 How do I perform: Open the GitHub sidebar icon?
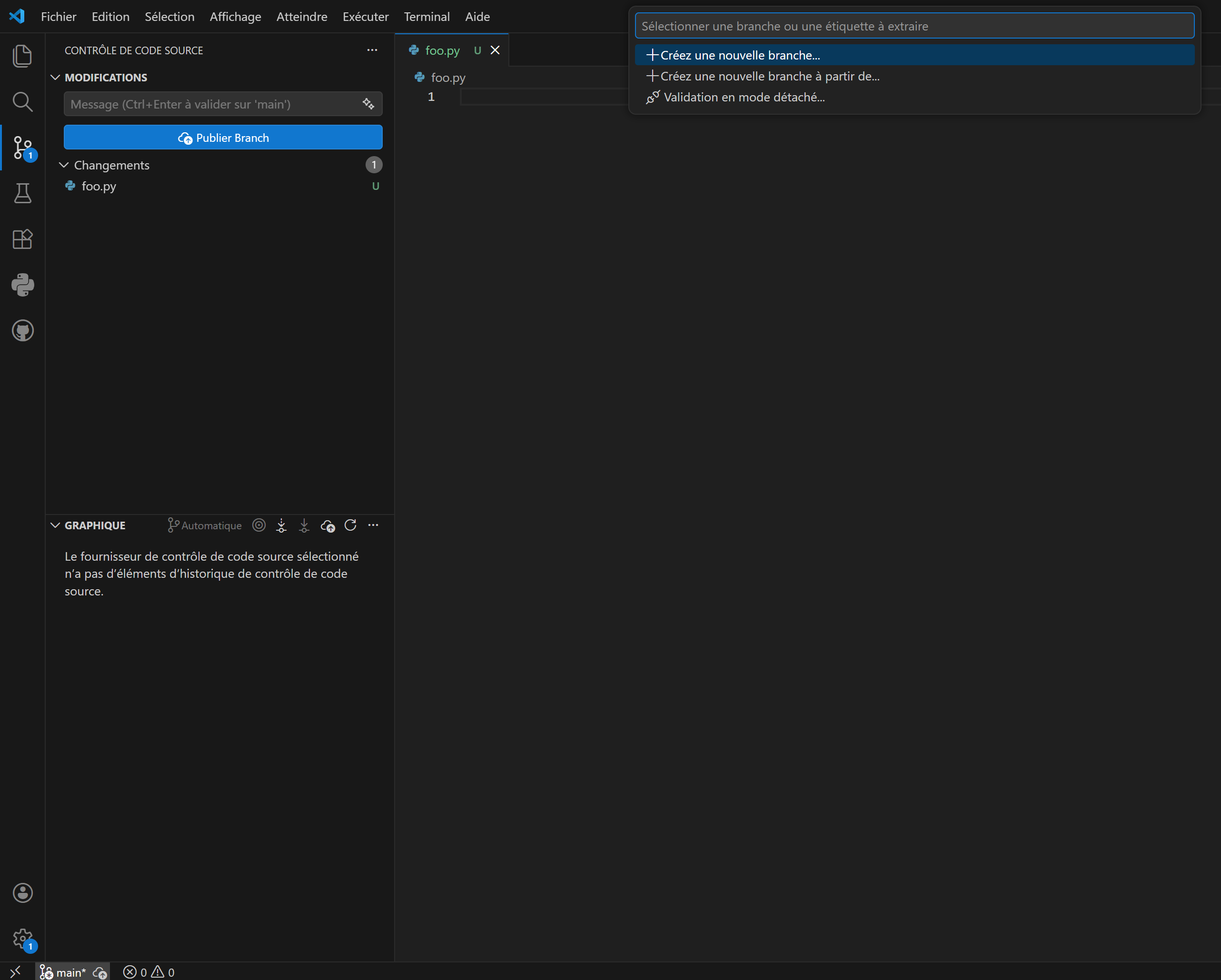[x=23, y=331]
